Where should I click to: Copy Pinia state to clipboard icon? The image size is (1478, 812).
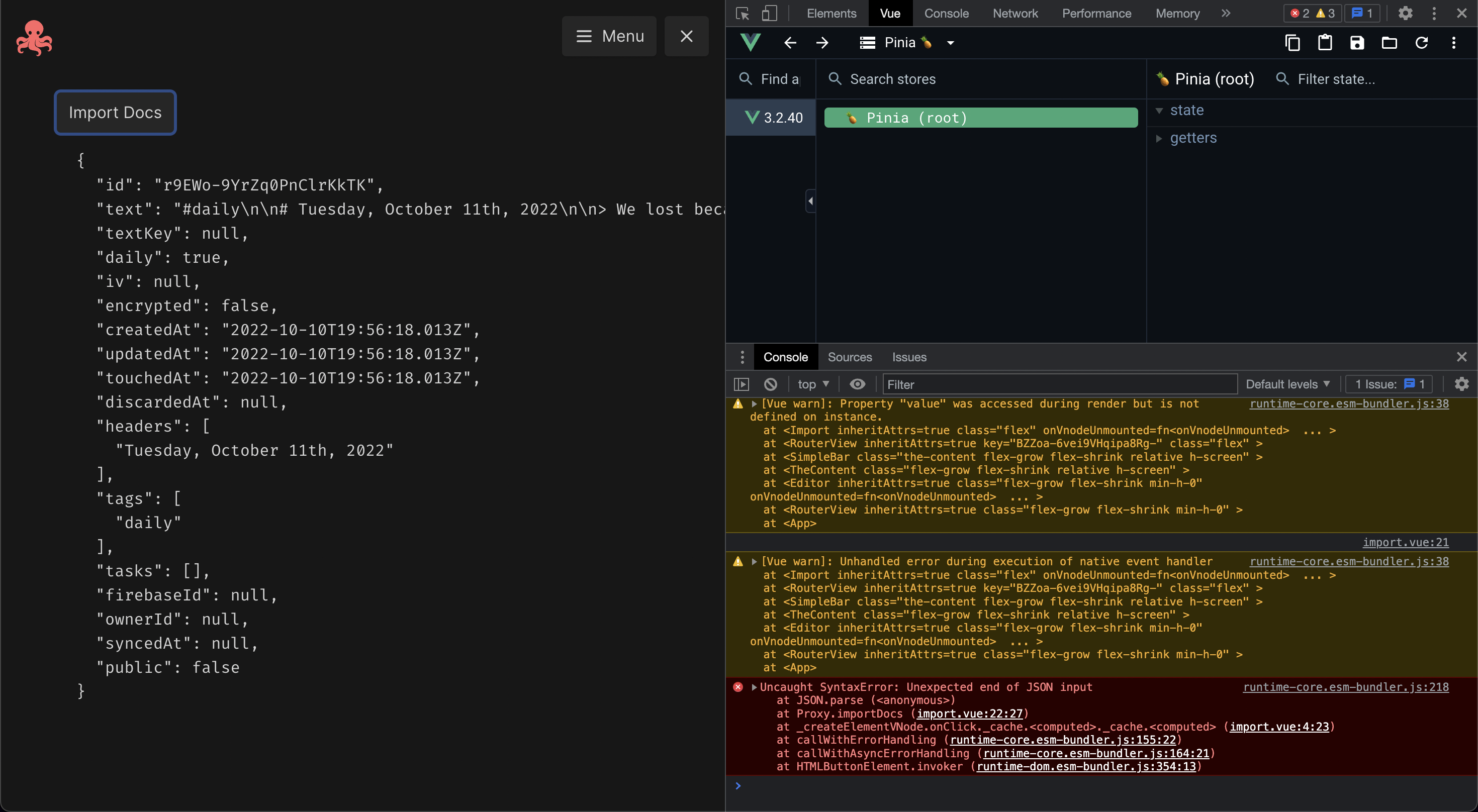(x=1292, y=42)
